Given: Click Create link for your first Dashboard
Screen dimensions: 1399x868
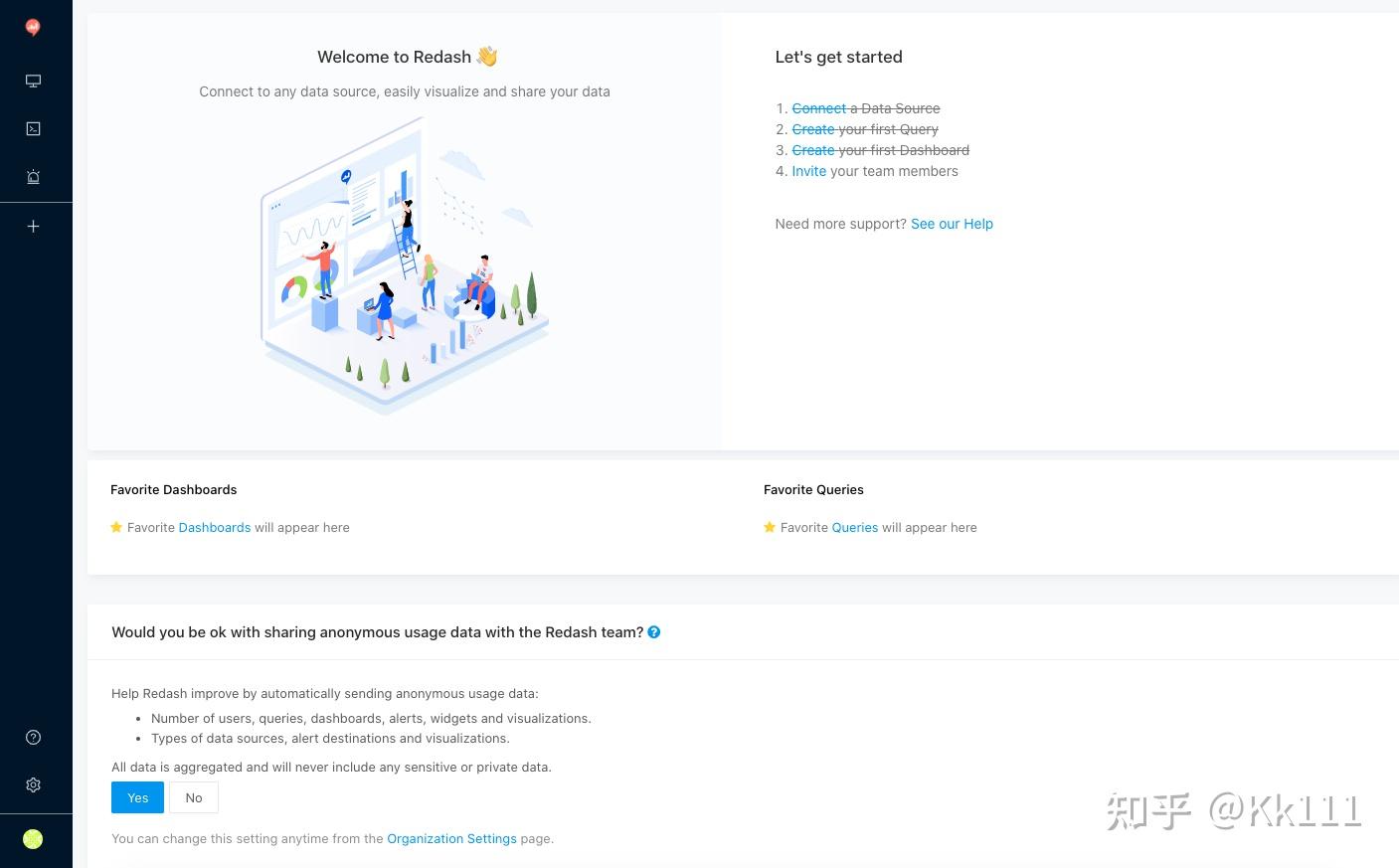Looking at the screenshot, I should [812, 150].
